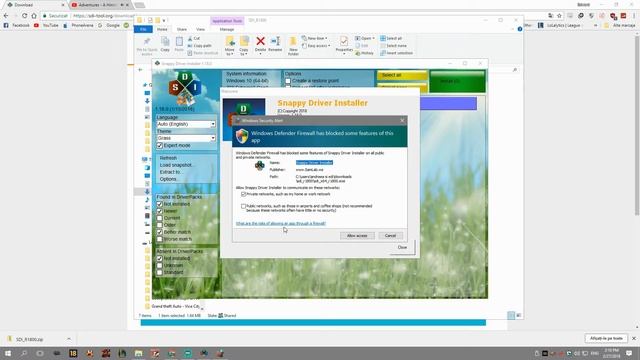Expand the Easy access dropdown
The height and width of the screenshot is (360, 640).
tap(316, 46)
